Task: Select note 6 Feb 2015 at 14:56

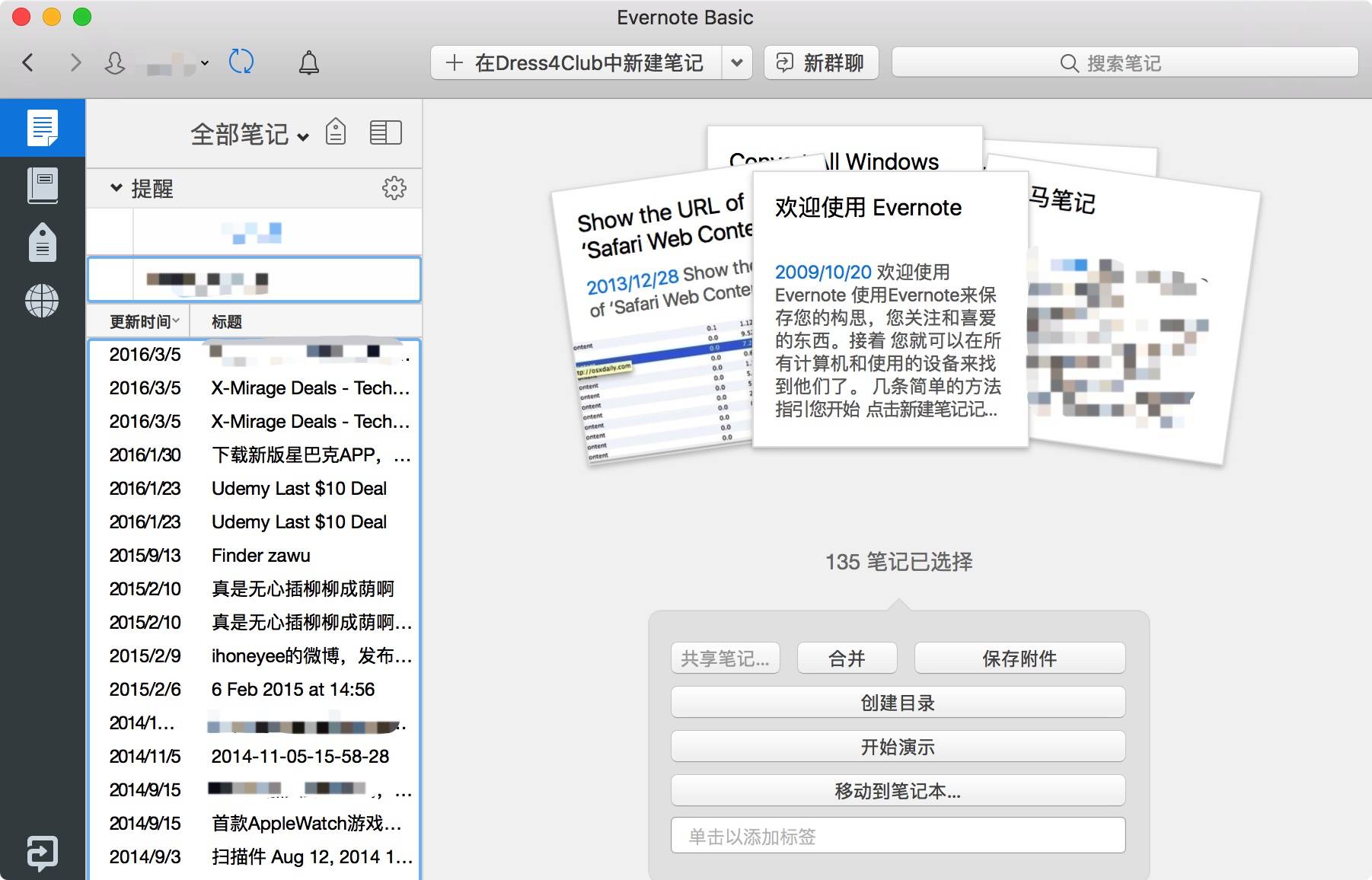Action: tap(254, 690)
